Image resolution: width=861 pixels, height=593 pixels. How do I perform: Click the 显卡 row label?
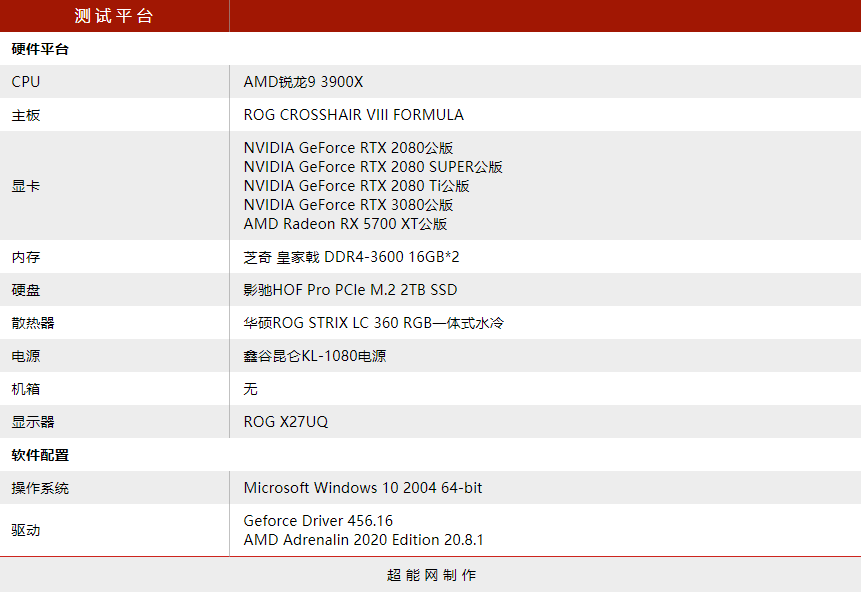(22, 185)
